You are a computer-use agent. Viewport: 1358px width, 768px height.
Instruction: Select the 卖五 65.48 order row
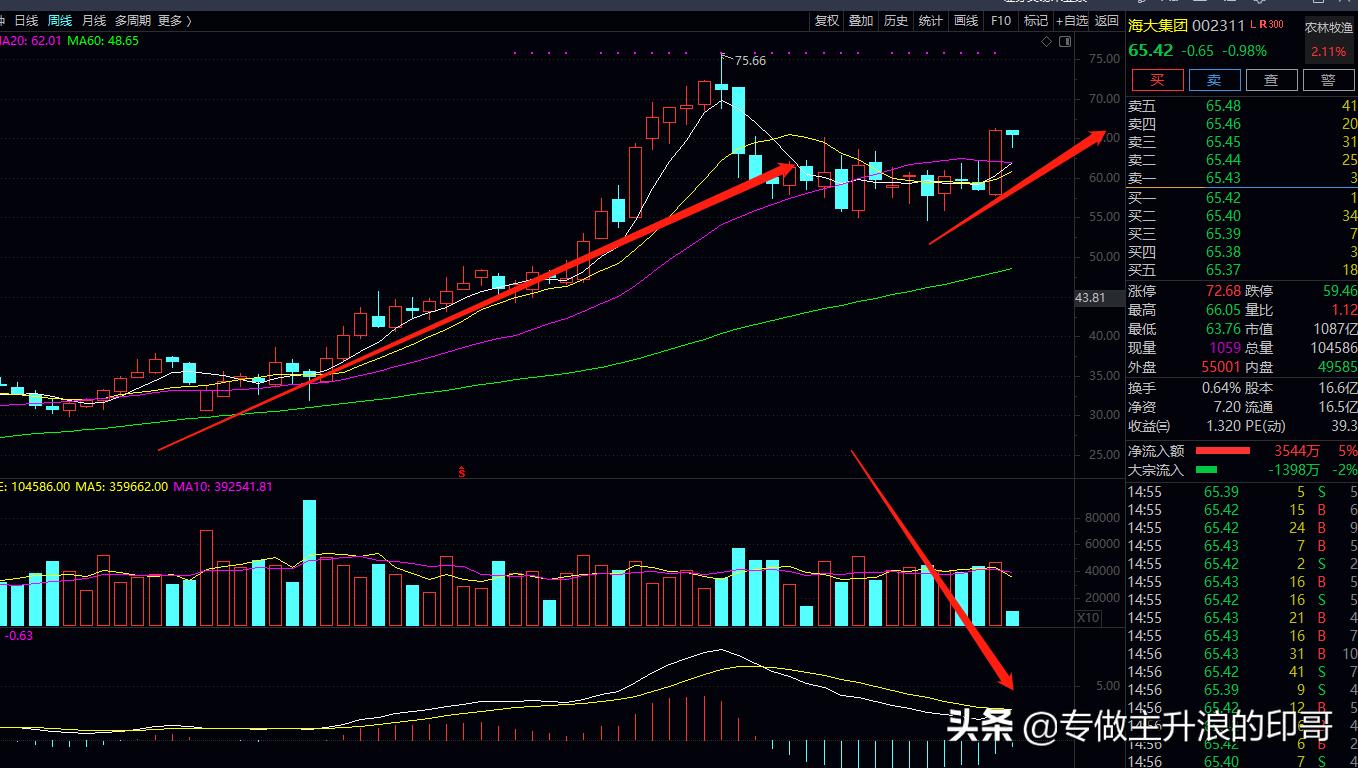click(1242, 106)
